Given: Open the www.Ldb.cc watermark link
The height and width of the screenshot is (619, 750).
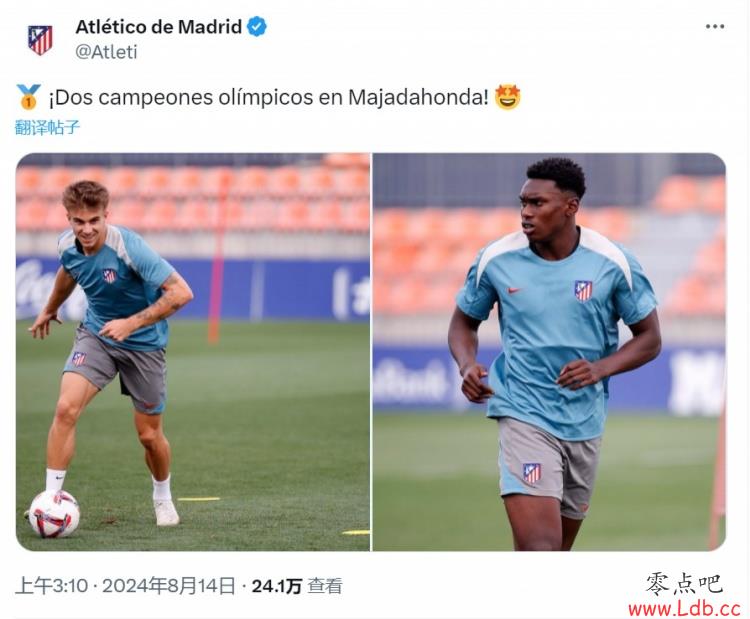Looking at the screenshot, I should coord(684,608).
